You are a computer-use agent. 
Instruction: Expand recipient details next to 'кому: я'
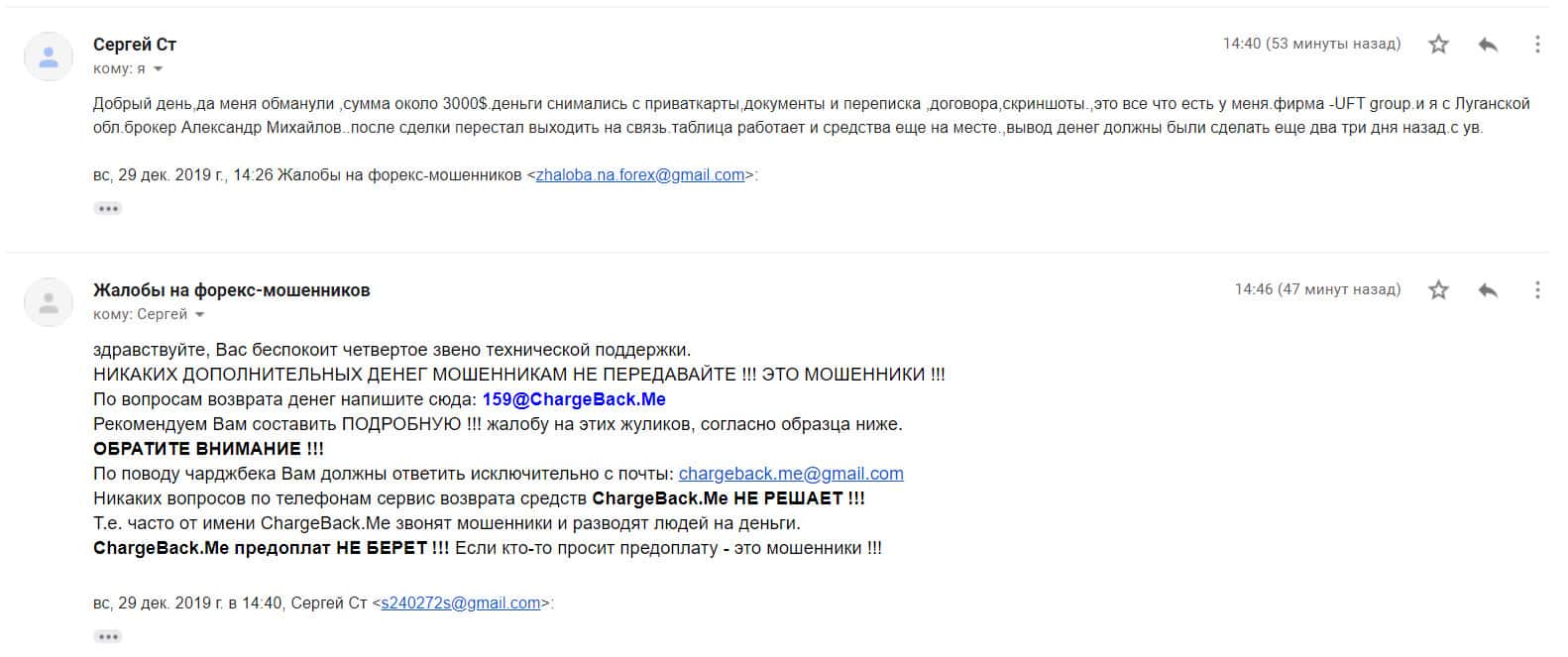(x=158, y=69)
